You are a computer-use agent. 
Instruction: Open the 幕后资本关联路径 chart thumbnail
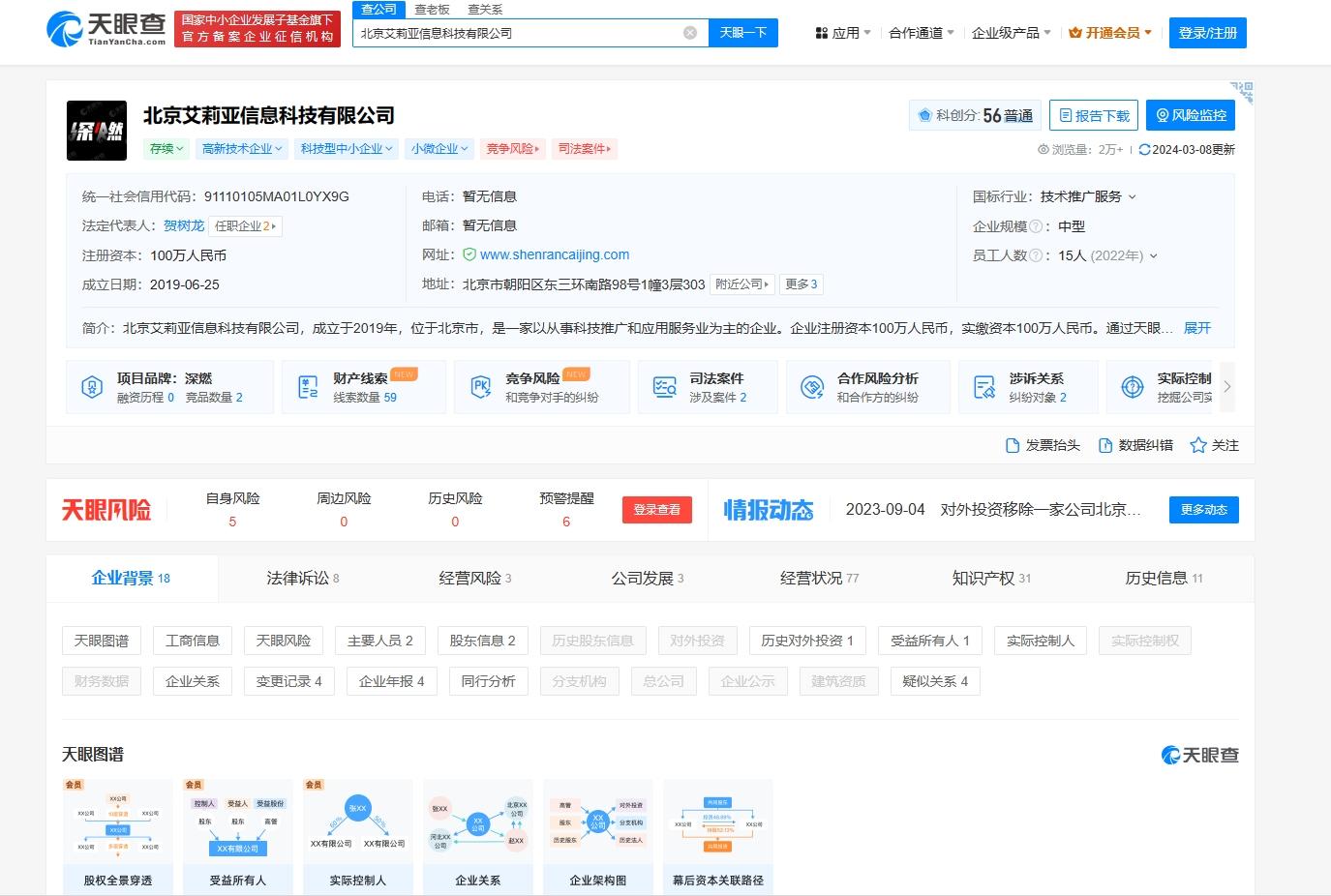[717, 836]
